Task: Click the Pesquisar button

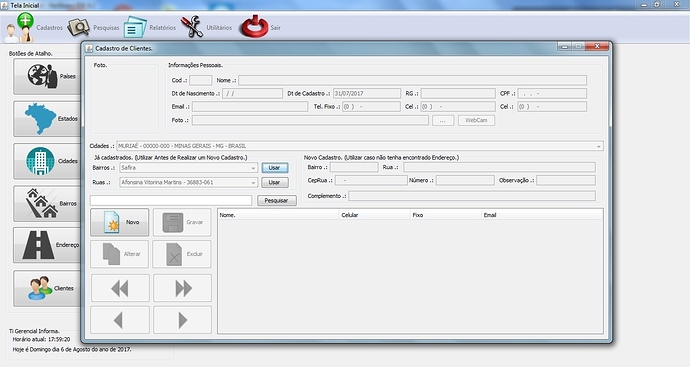Action: tap(276, 200)
